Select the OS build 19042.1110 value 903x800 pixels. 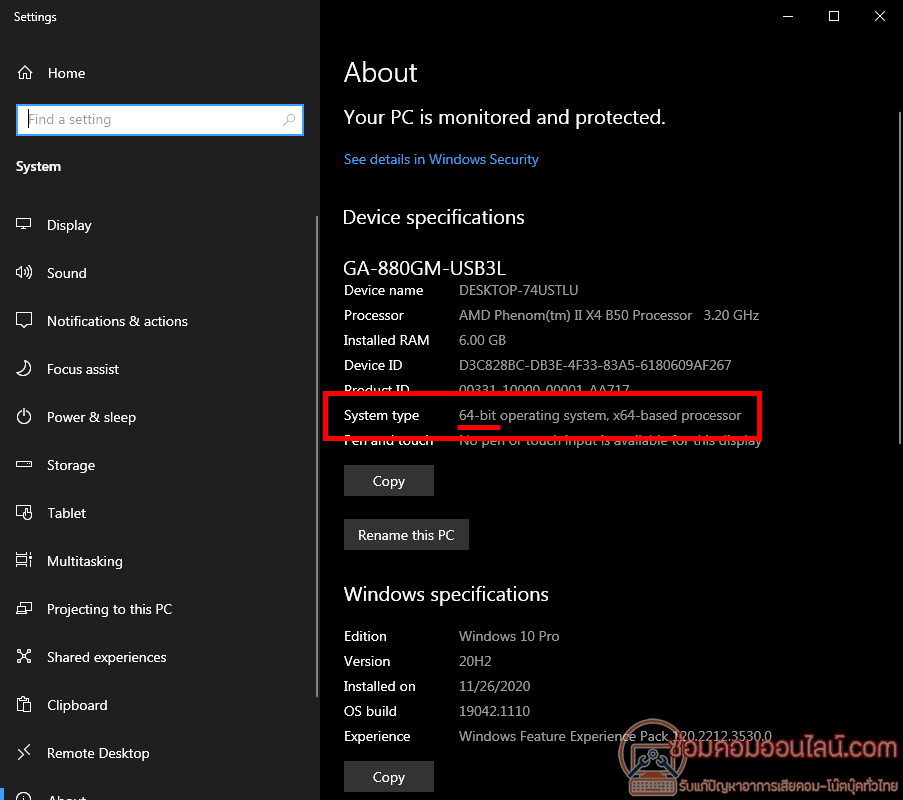click(x=494, y=711)
